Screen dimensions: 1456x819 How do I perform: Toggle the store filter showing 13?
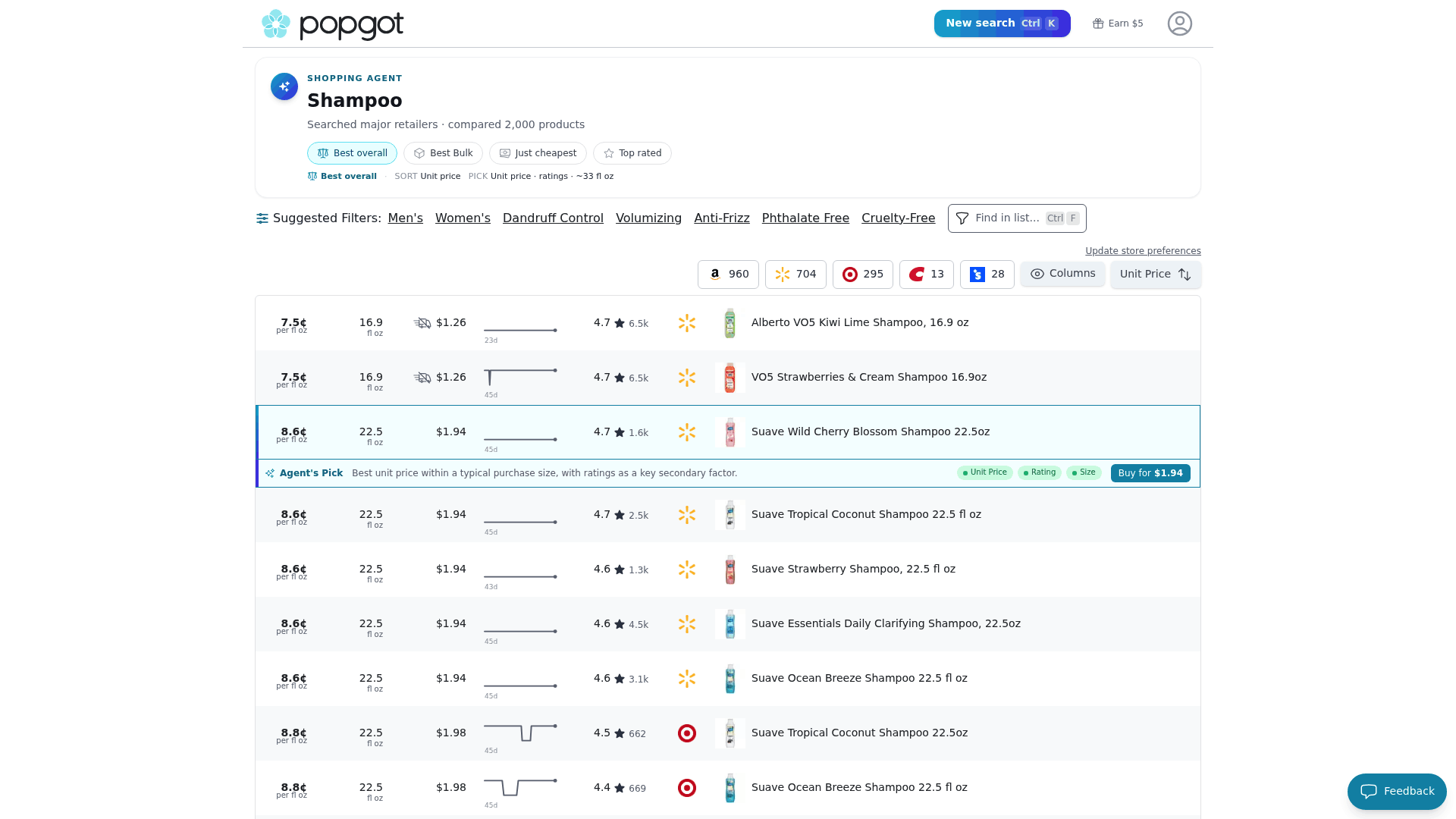(927, 275)
